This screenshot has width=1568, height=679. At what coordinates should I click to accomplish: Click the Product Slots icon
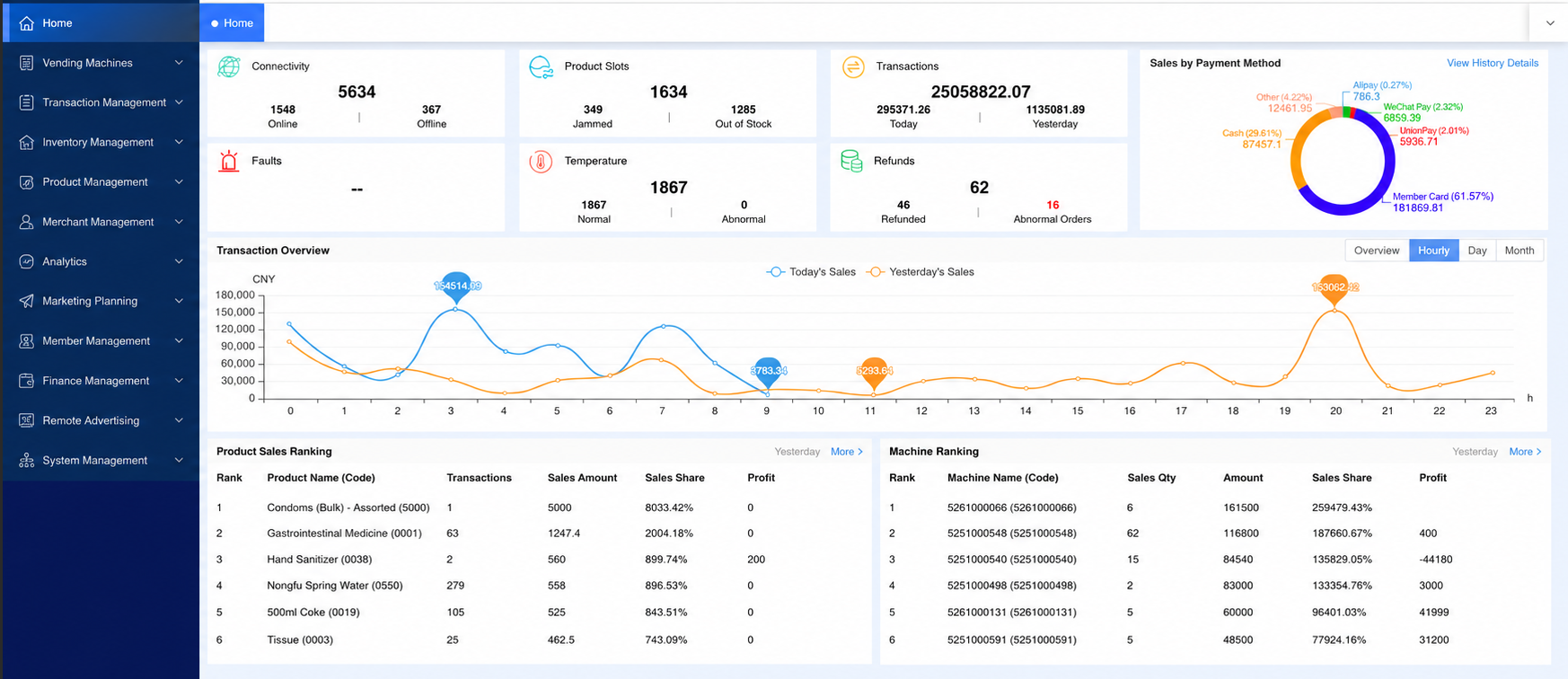tap(541, 67)
